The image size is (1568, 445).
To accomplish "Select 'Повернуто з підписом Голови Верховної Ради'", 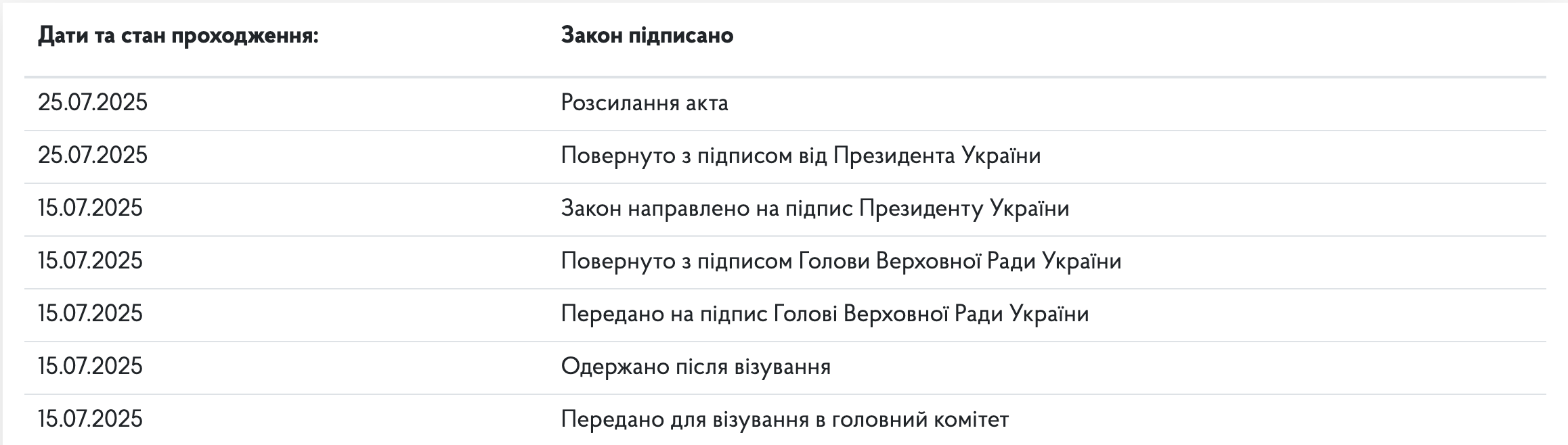I will click(x=840, y=261).
